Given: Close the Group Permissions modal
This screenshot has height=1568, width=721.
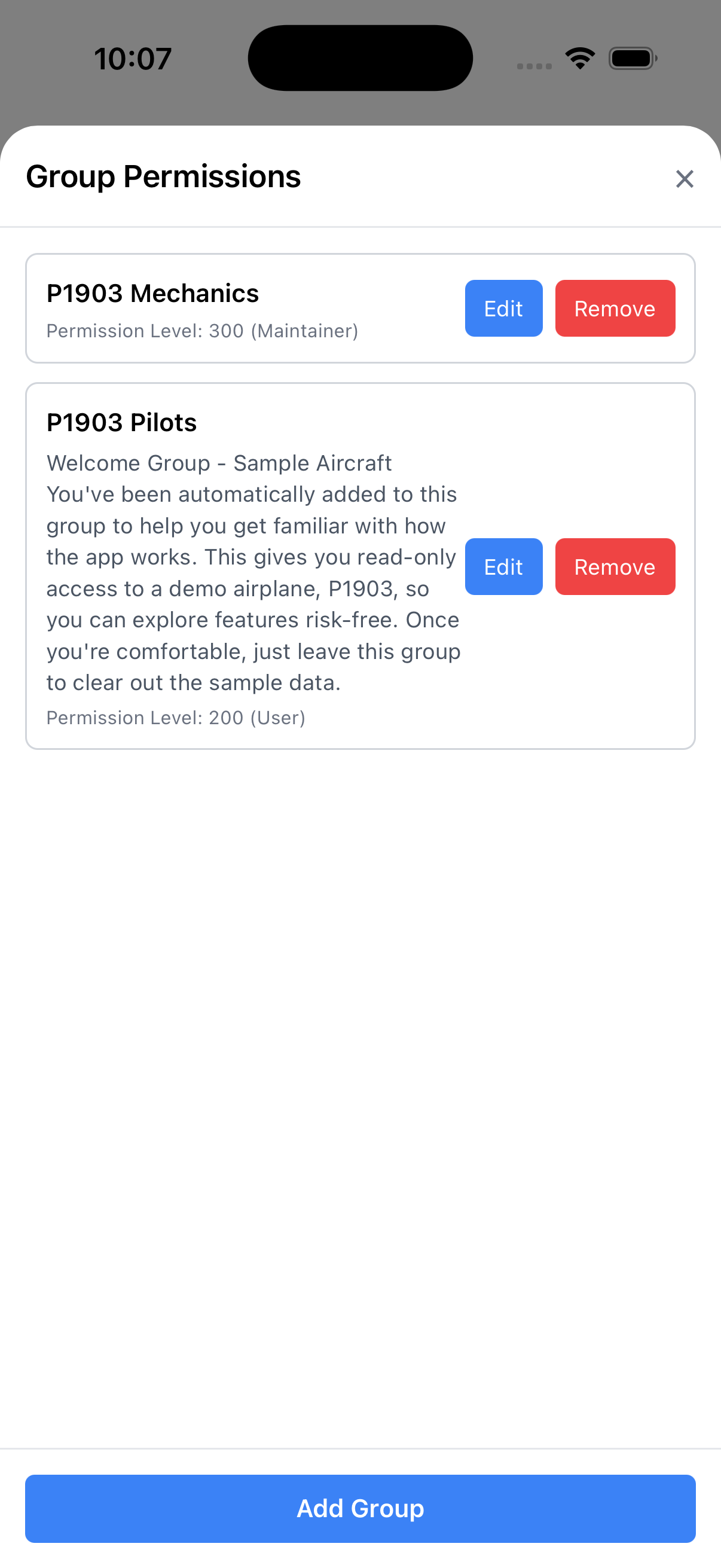Looking at the screenshot, I should pyautogui.click(x=684, y=178).
